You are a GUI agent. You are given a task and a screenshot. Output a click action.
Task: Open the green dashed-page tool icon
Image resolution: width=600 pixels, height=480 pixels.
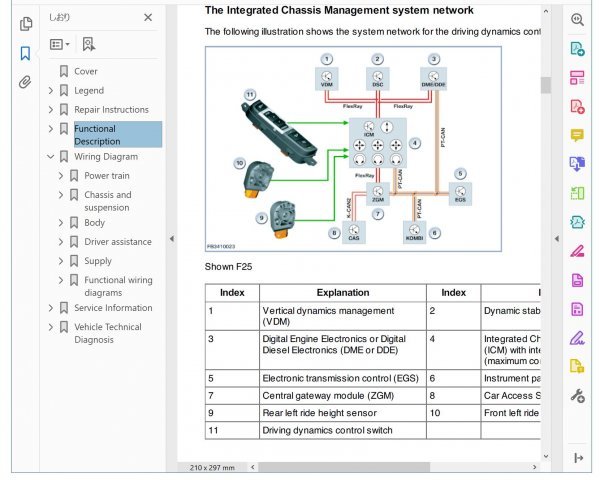(577, 193)
